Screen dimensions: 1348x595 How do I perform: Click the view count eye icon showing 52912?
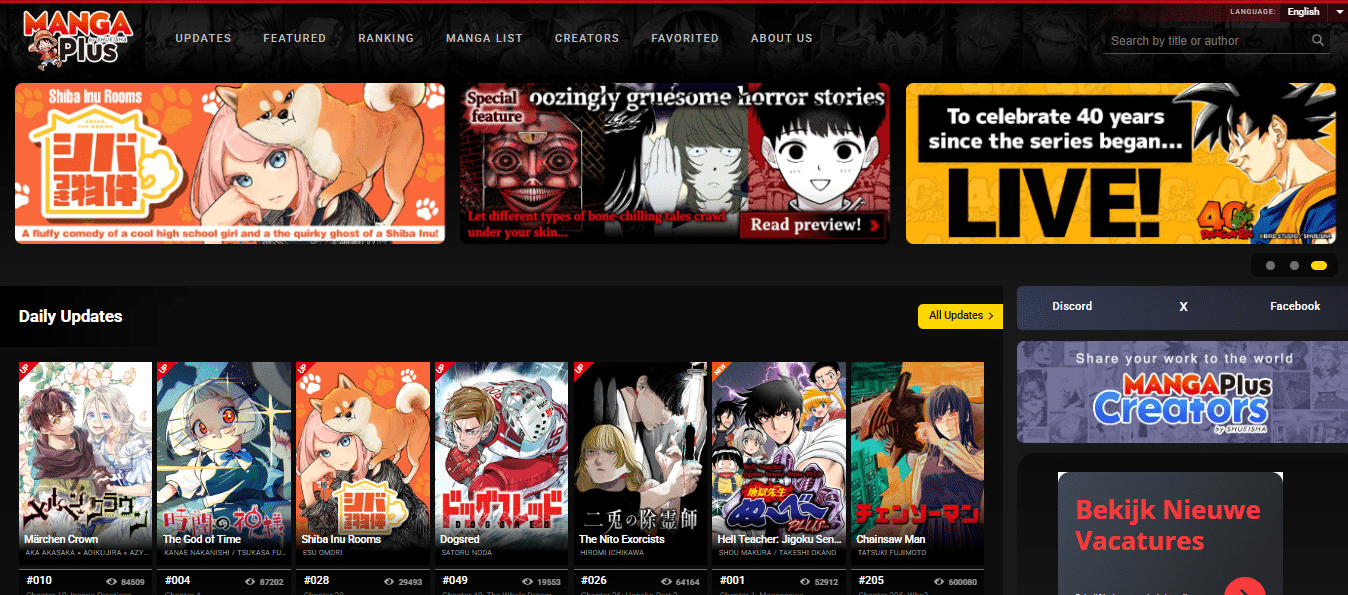pos(806,581)
